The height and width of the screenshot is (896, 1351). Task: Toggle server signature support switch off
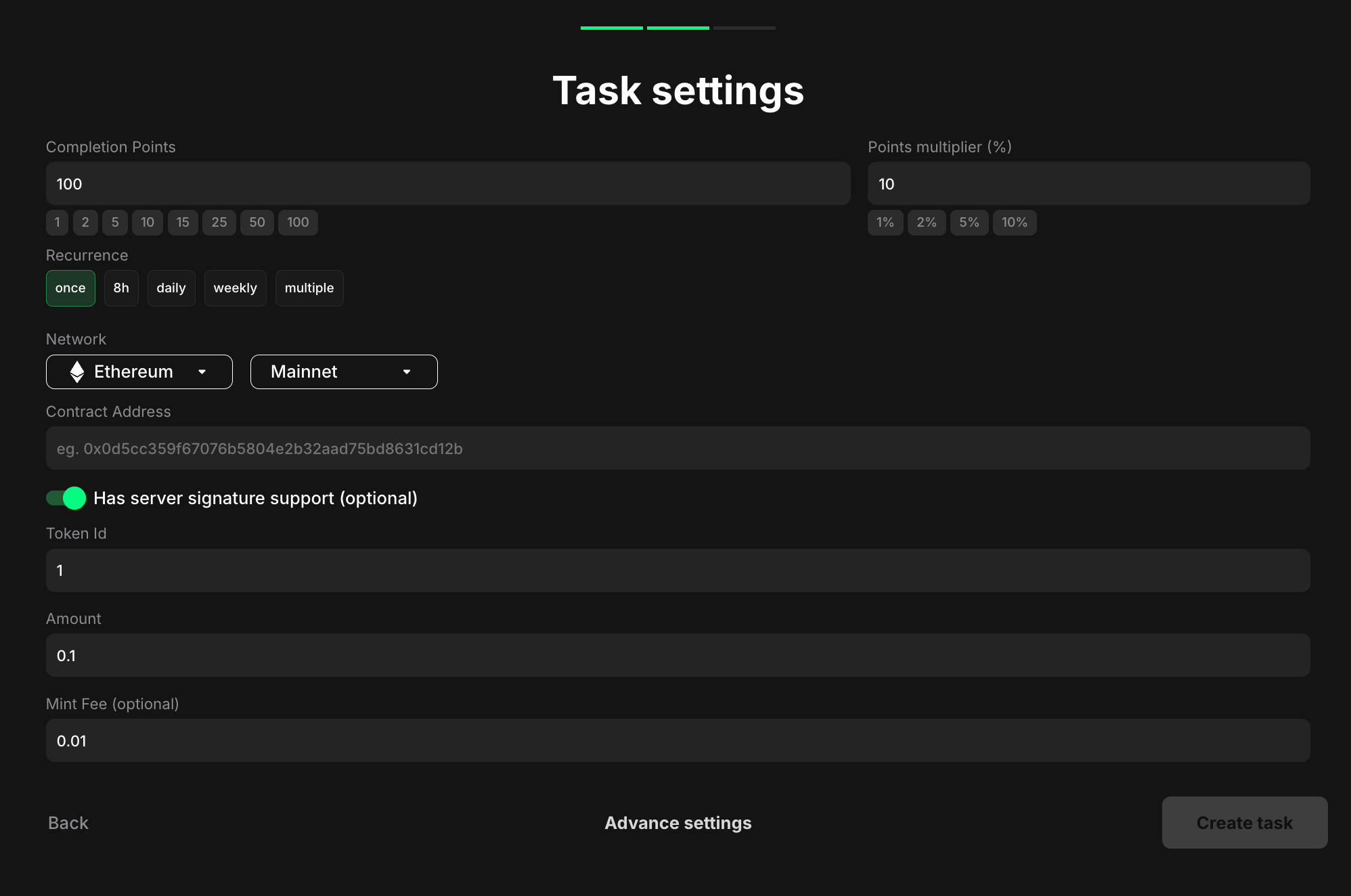[66, 498]
